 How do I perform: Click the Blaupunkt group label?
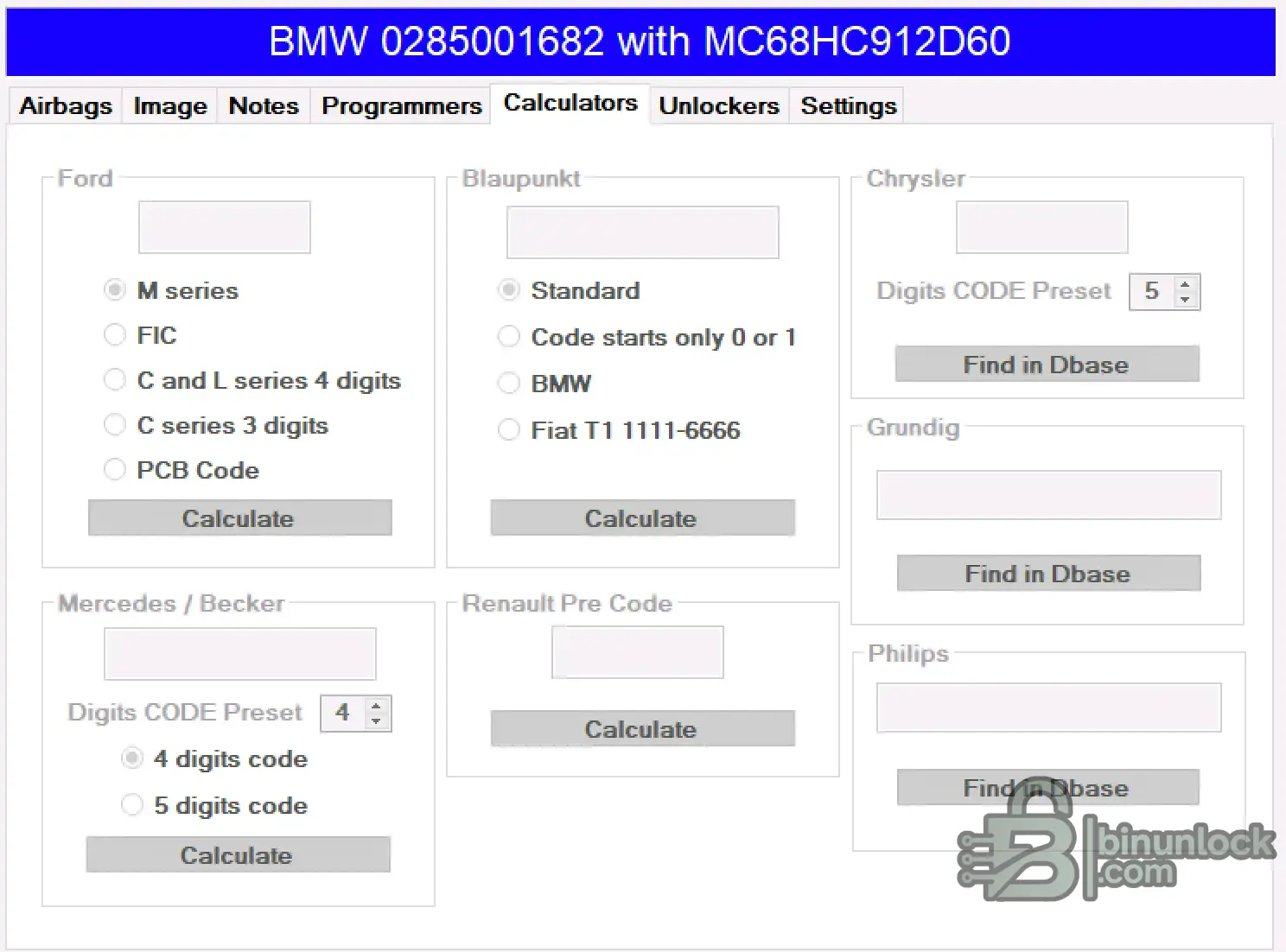tap(521, 178)
